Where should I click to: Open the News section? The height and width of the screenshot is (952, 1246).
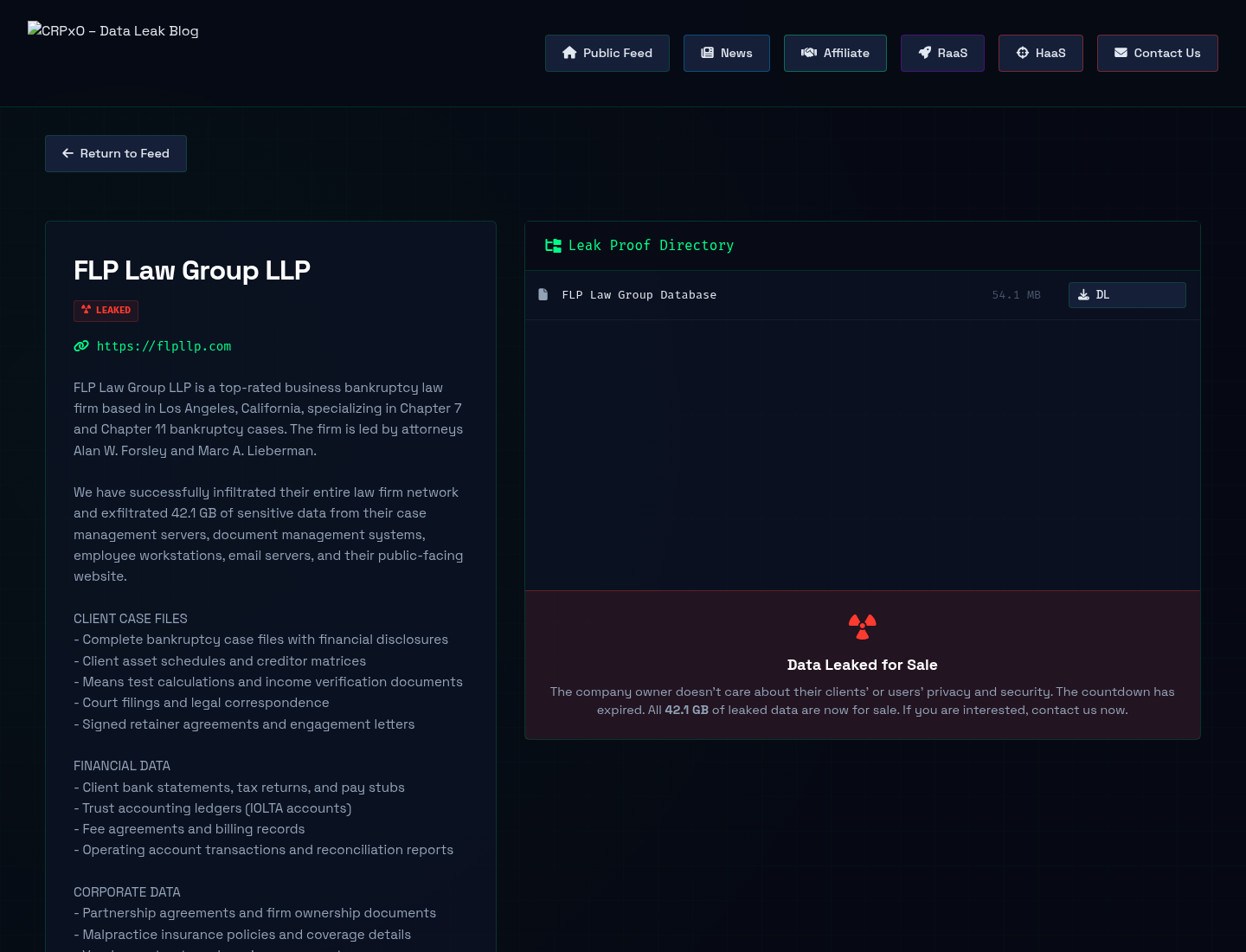(727, 53)
